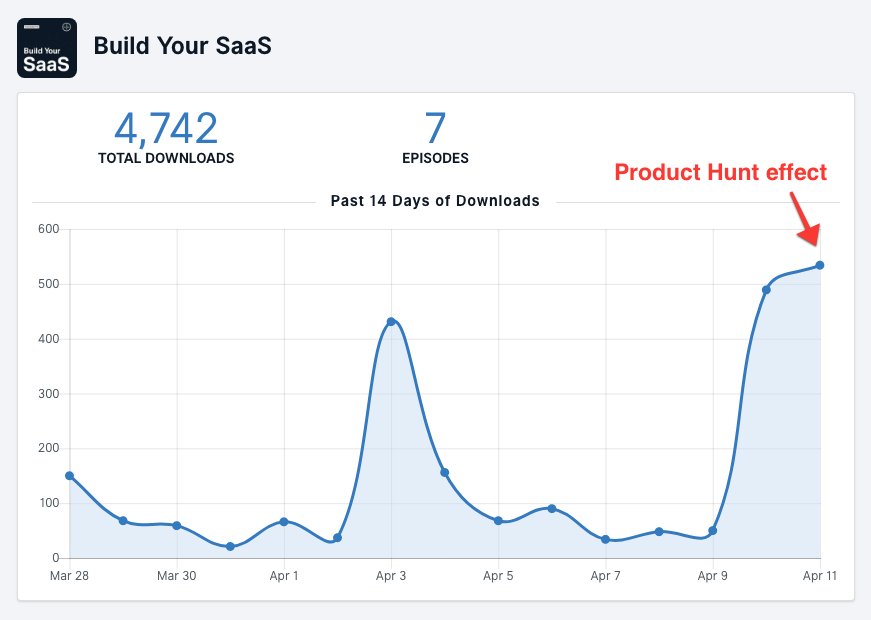
Task: Click the EPISODES caption text
Action: tap(435, 158)
